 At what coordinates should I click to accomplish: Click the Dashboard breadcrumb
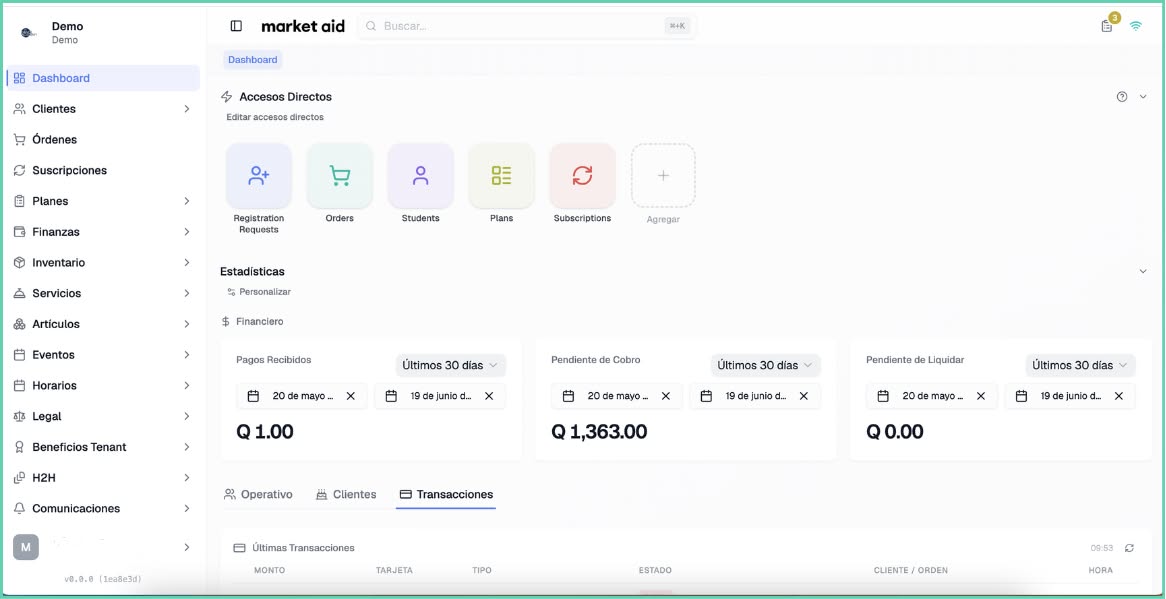pyautogui.click(x=253, y=59)
